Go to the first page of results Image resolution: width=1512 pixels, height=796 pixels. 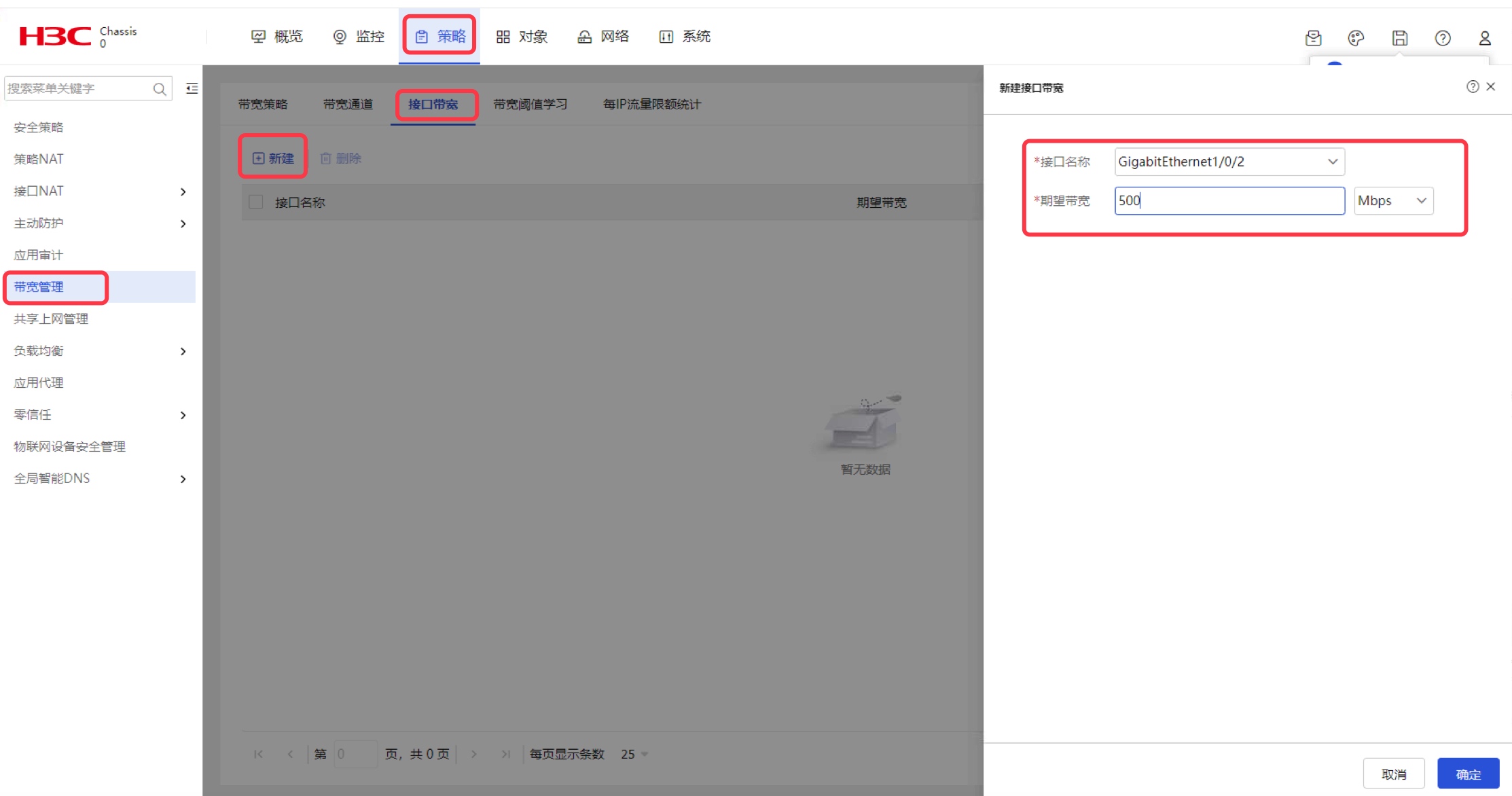click(x=259, y=754)
